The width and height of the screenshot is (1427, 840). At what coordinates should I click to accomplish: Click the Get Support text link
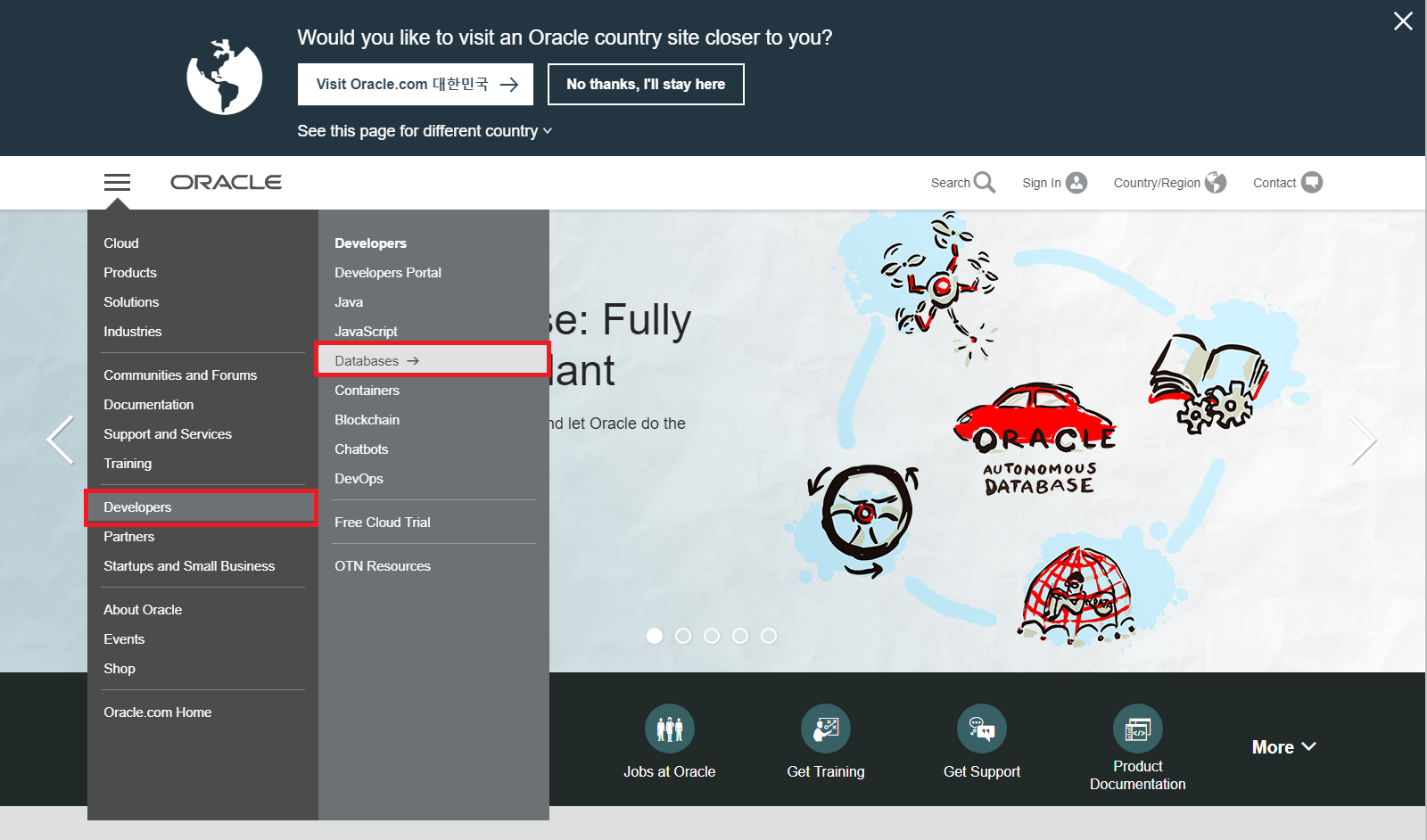(982, 771)
